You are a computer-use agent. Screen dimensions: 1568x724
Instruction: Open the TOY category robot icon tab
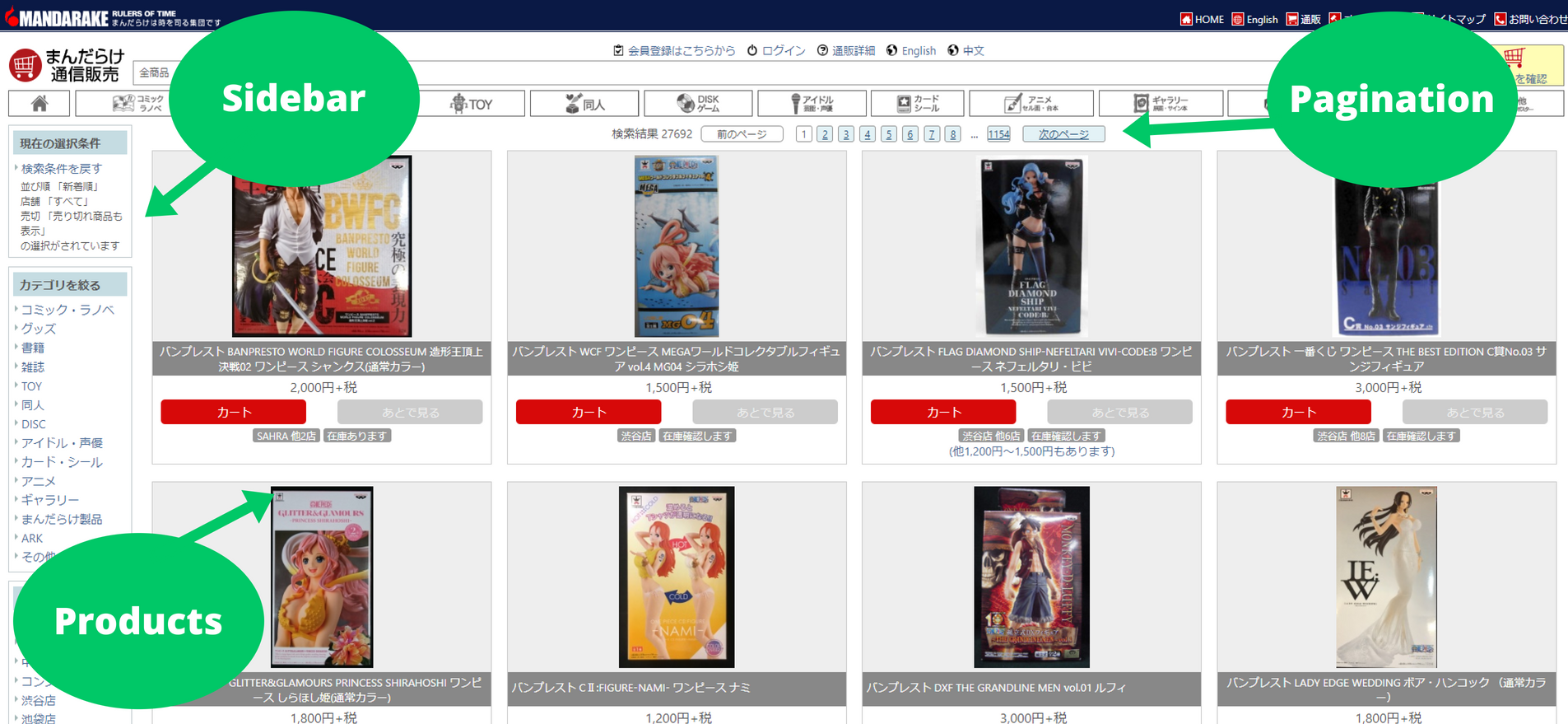471,104
